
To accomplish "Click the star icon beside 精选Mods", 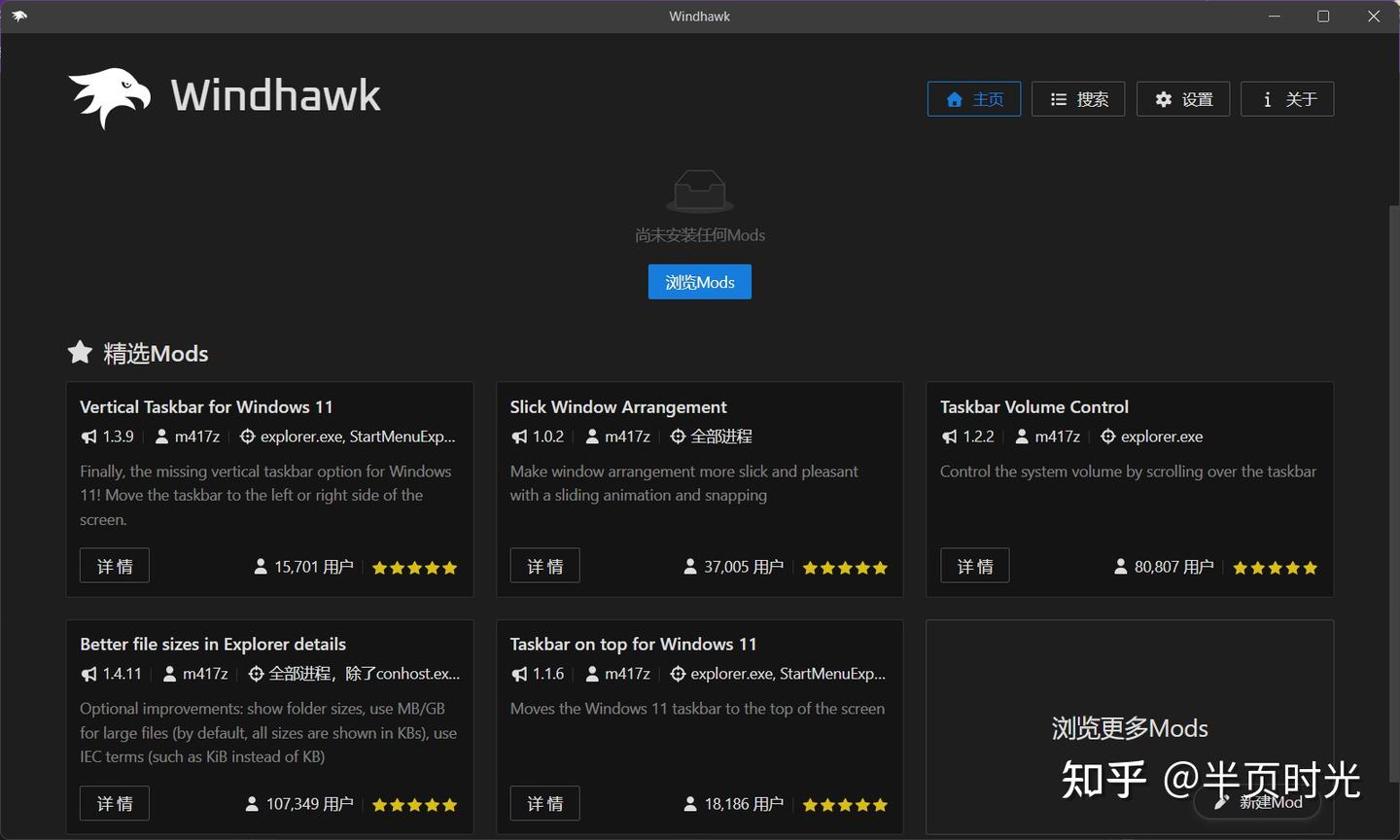I will (x=80, y=352).
